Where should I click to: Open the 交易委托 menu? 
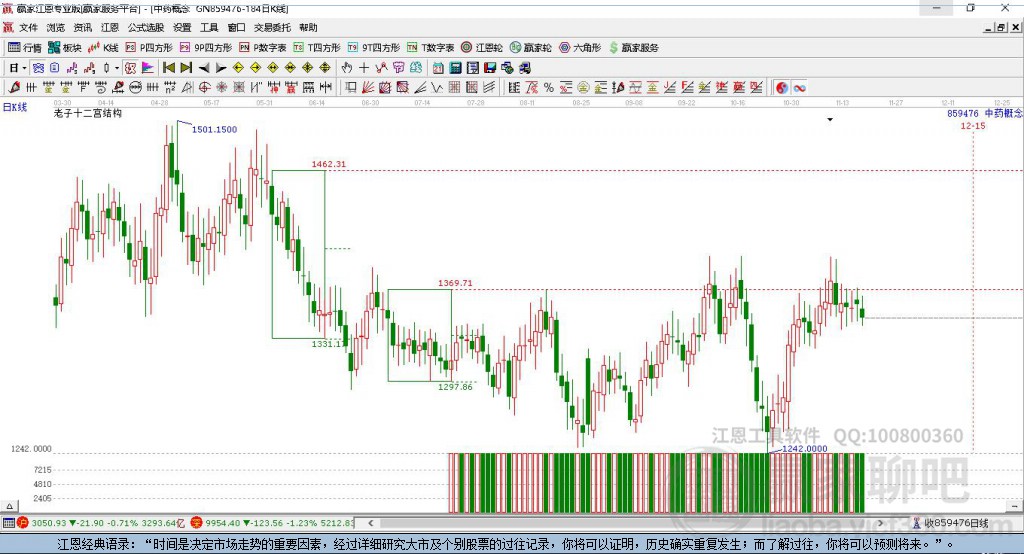272,28
